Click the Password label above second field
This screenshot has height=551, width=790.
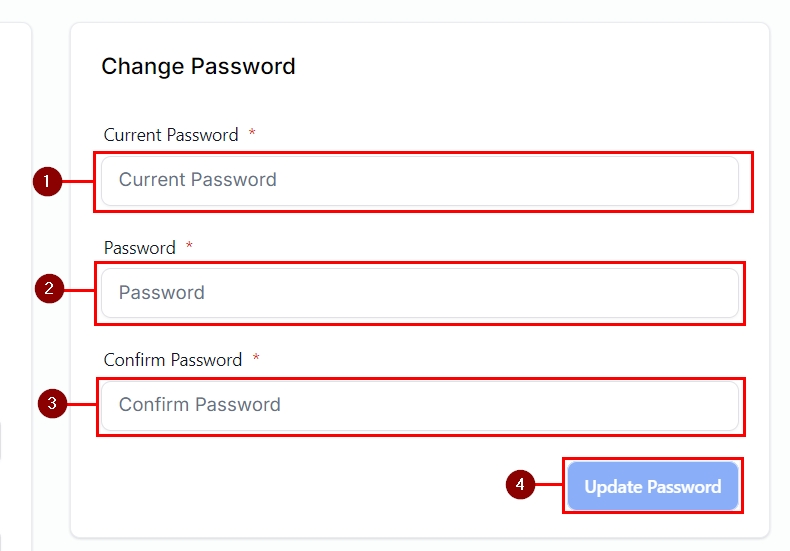pyautogui.click(x=140, y=248)
